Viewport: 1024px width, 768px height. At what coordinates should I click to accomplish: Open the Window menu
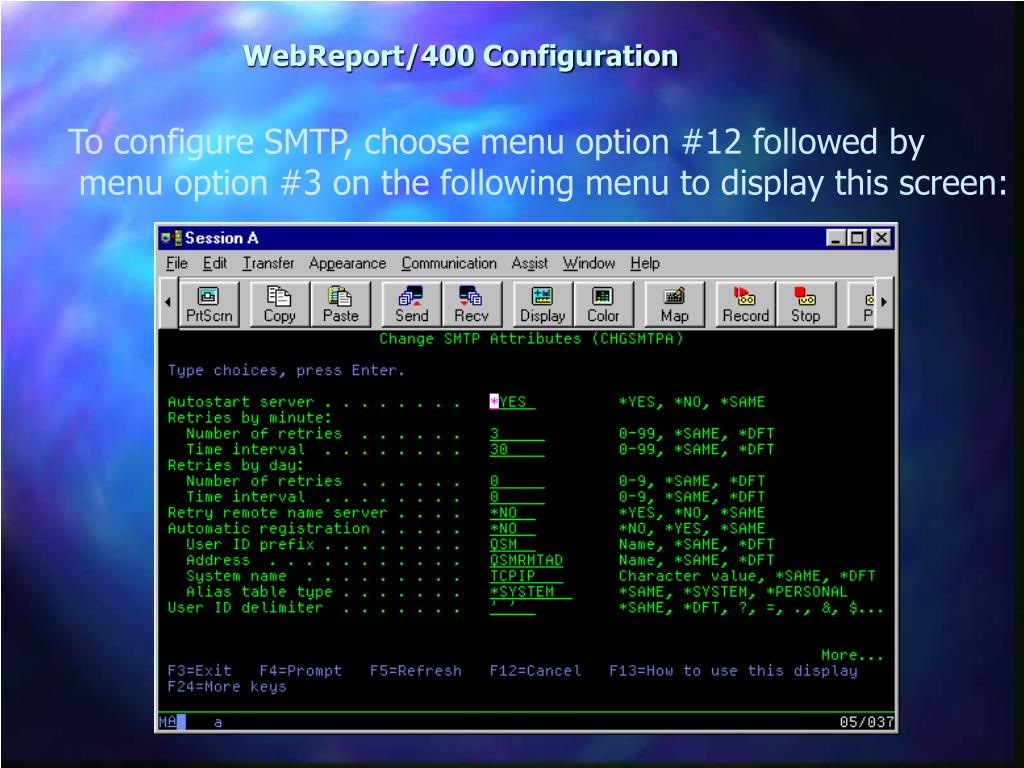point(589,263)
